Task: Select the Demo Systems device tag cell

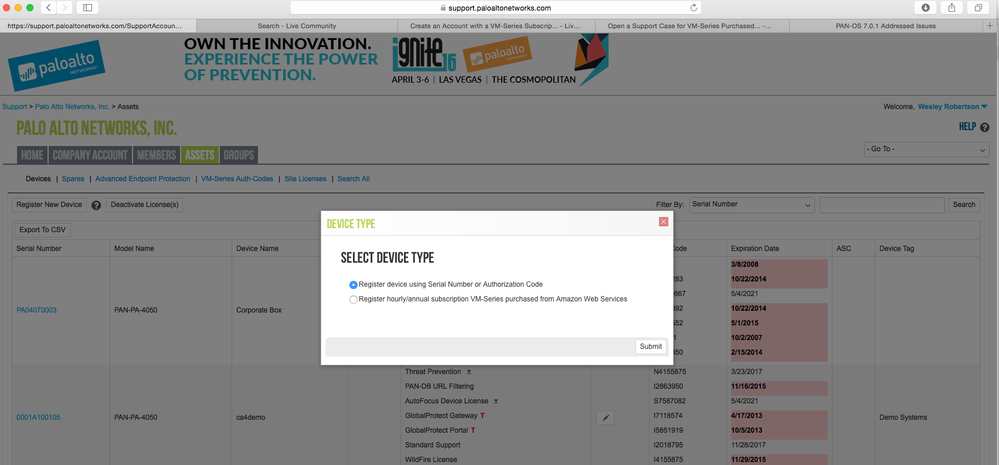Action: (903, 418)
